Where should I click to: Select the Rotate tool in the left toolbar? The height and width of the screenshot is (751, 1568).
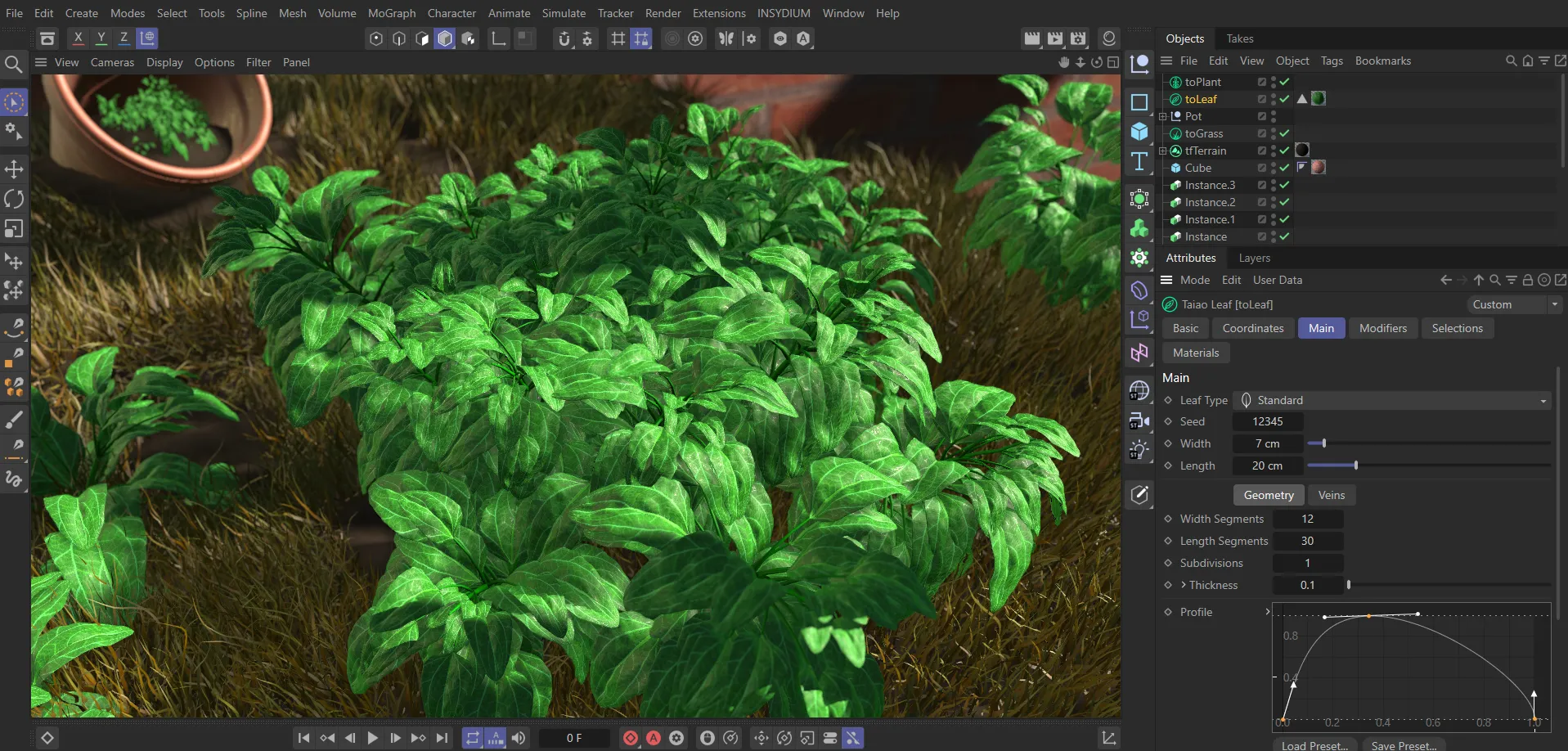[14, 199]
